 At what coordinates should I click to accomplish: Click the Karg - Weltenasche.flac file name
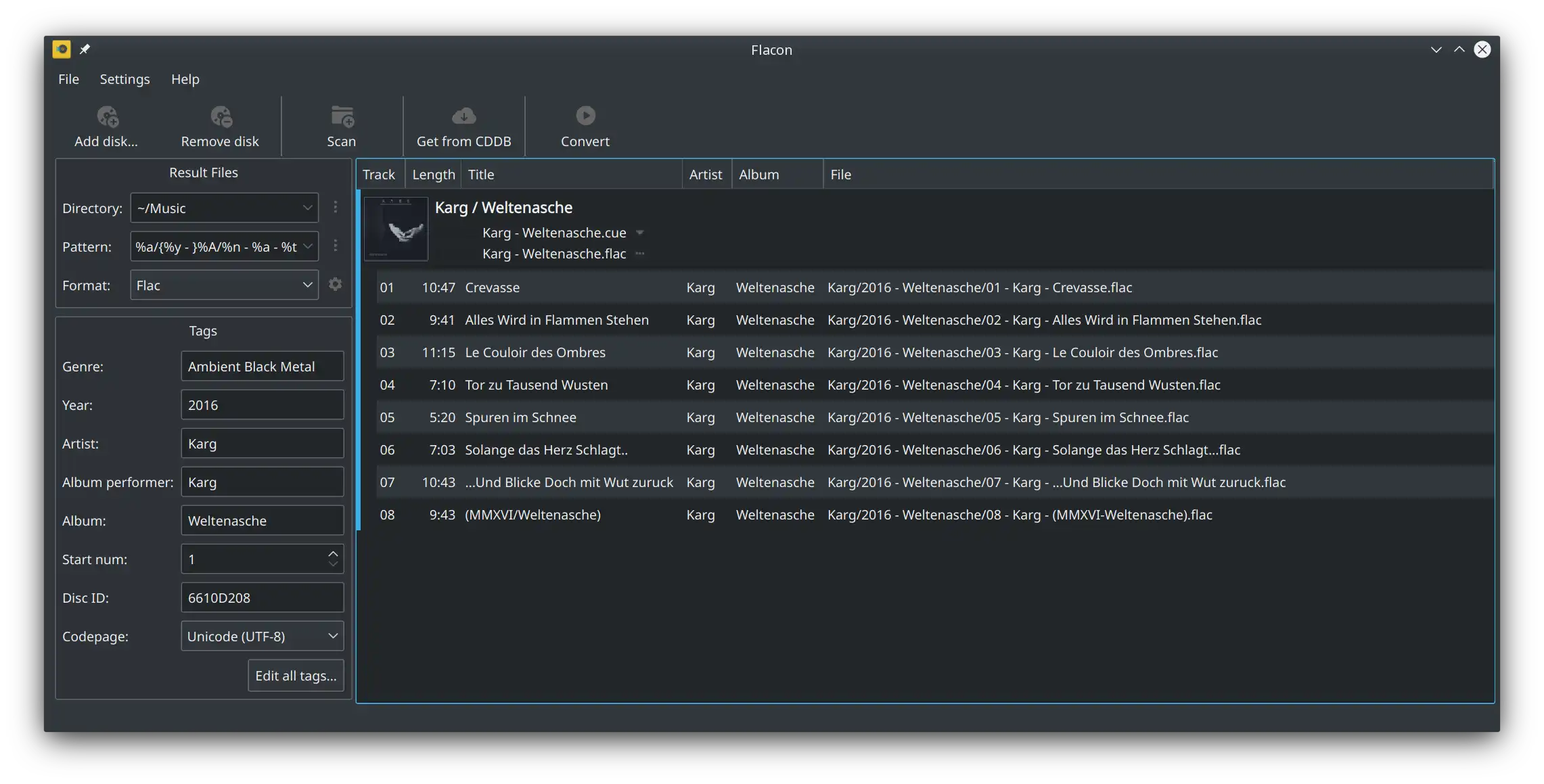coord(554,254)
